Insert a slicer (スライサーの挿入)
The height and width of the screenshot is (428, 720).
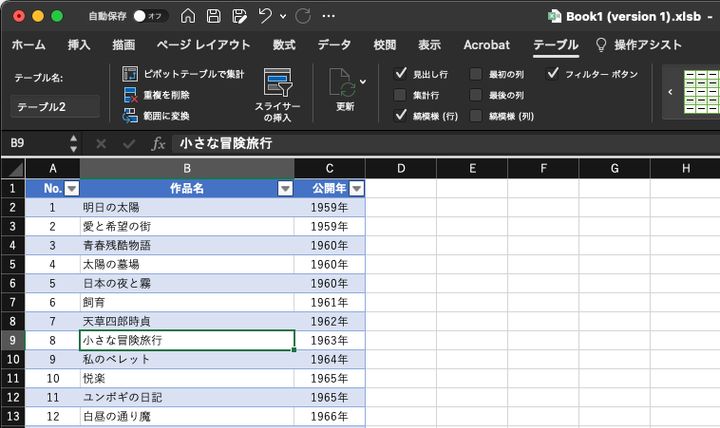click(x=276, y=94)
